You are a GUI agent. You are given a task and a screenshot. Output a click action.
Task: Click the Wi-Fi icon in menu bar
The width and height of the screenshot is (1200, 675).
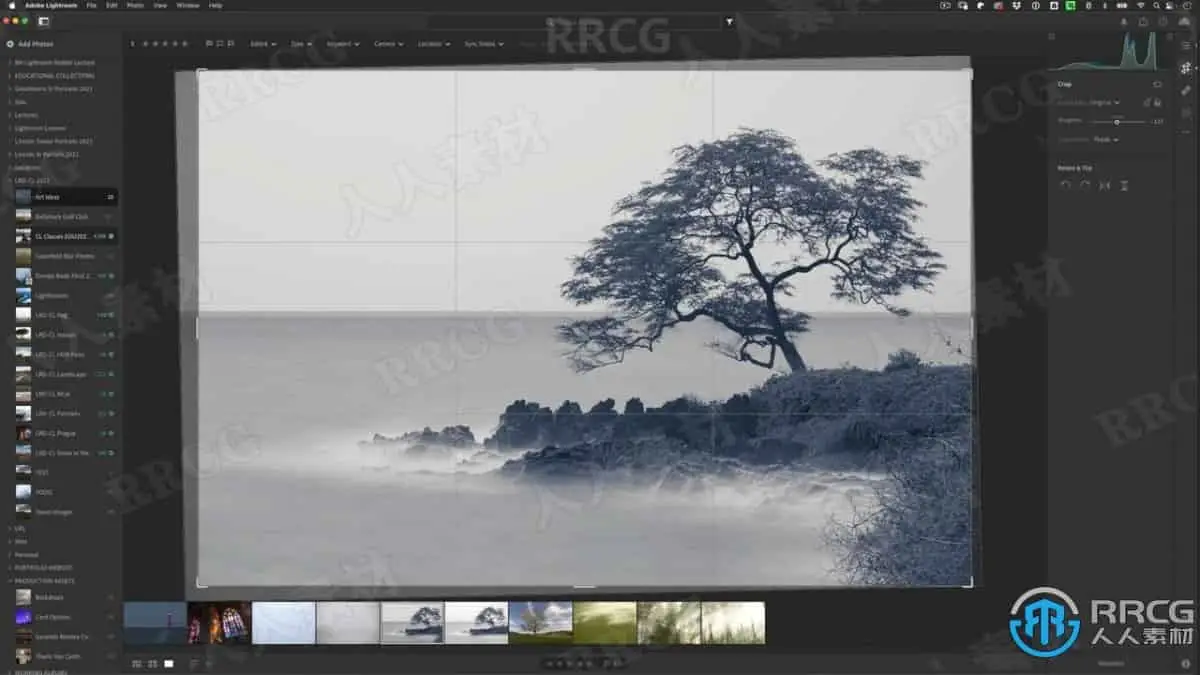pyautogui.click(x=1139, y=6)
